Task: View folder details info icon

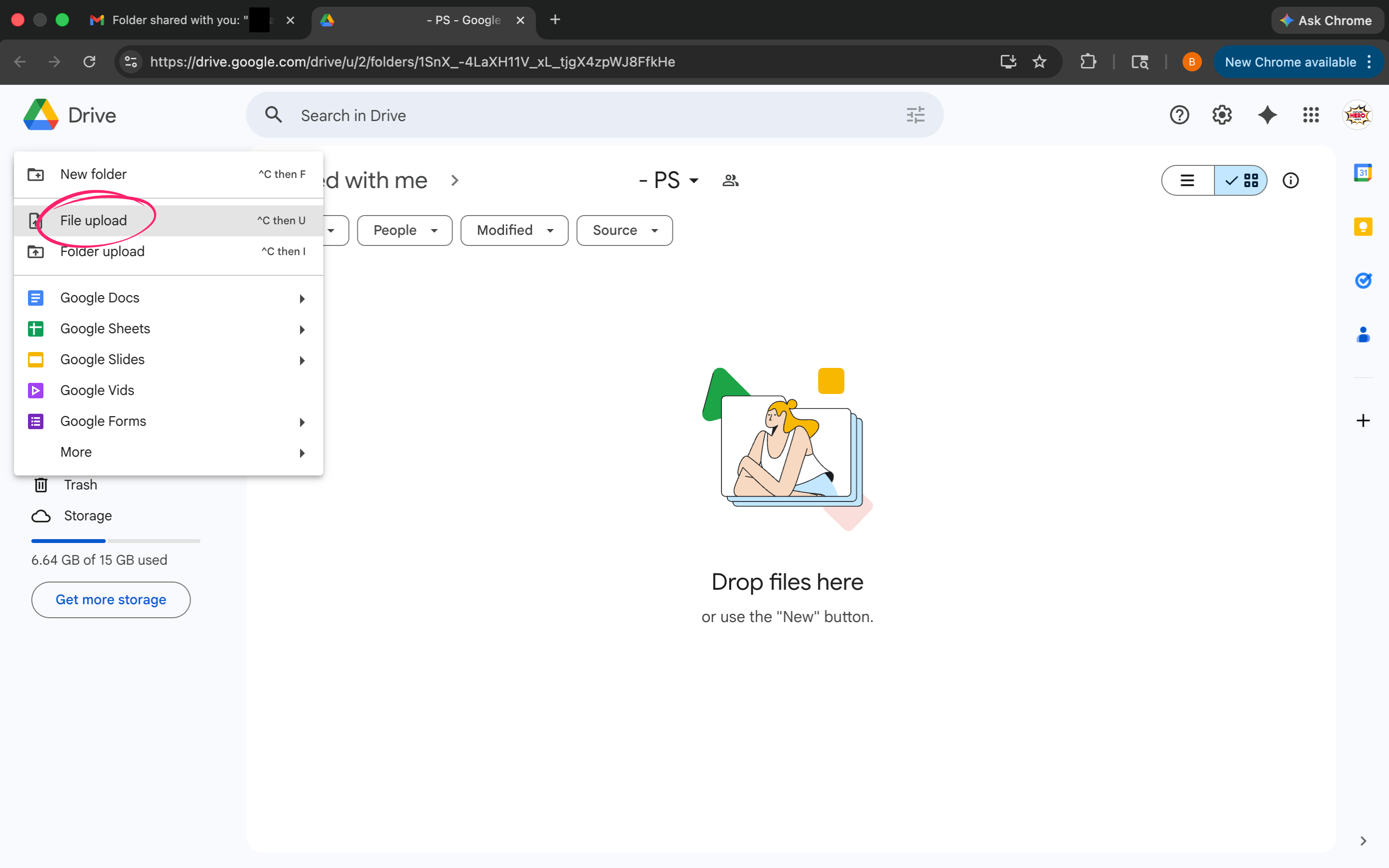Action: click(1290, 181)
